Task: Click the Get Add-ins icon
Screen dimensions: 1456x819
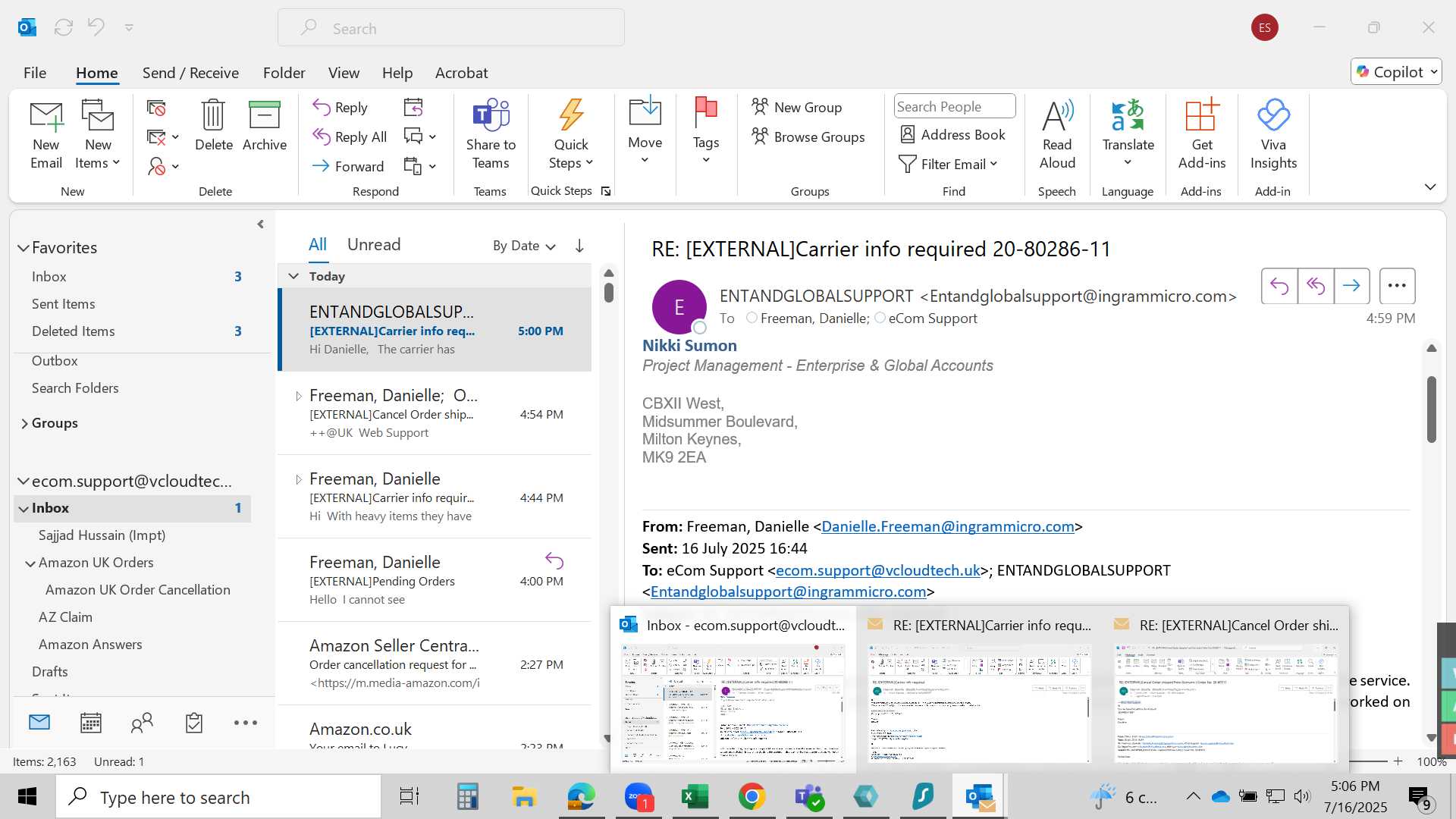Action: coord(1202,135)
